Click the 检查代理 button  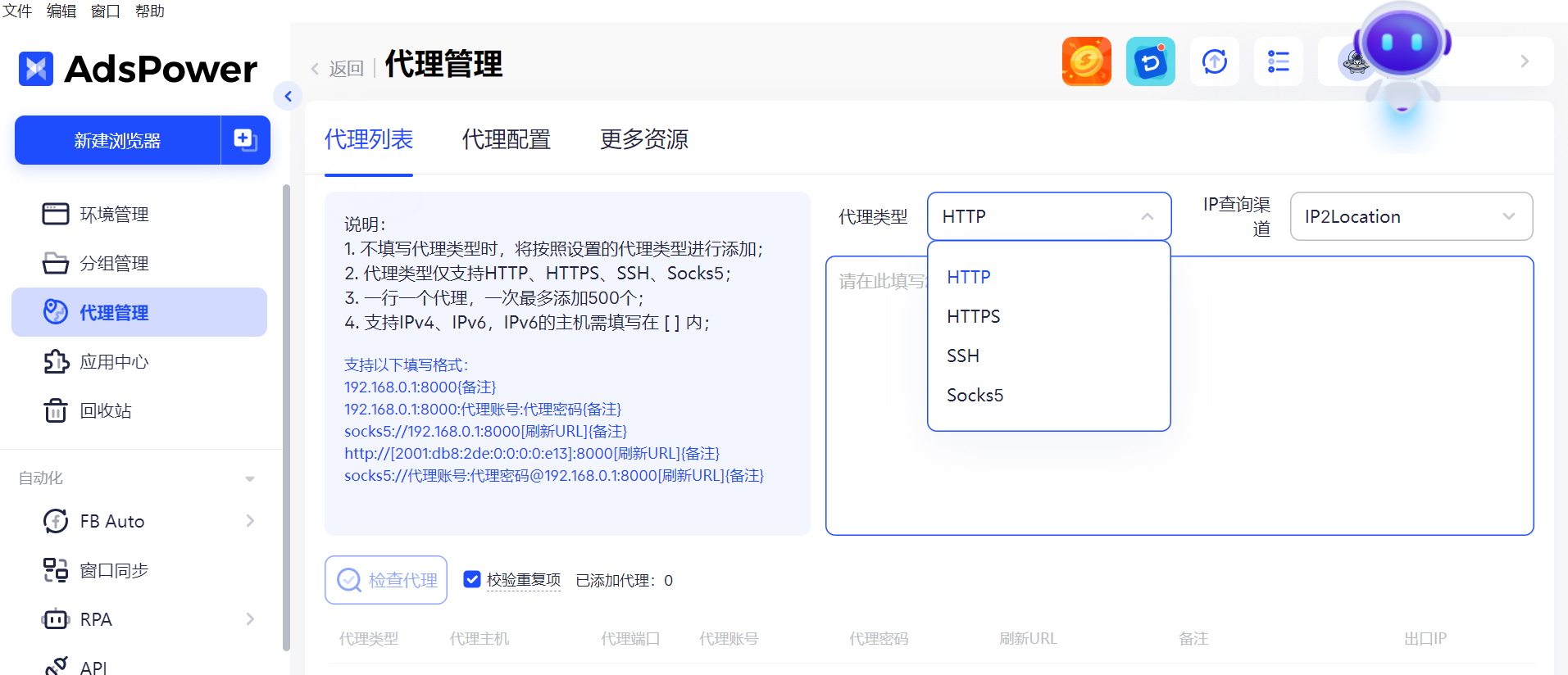pos(386,580)
